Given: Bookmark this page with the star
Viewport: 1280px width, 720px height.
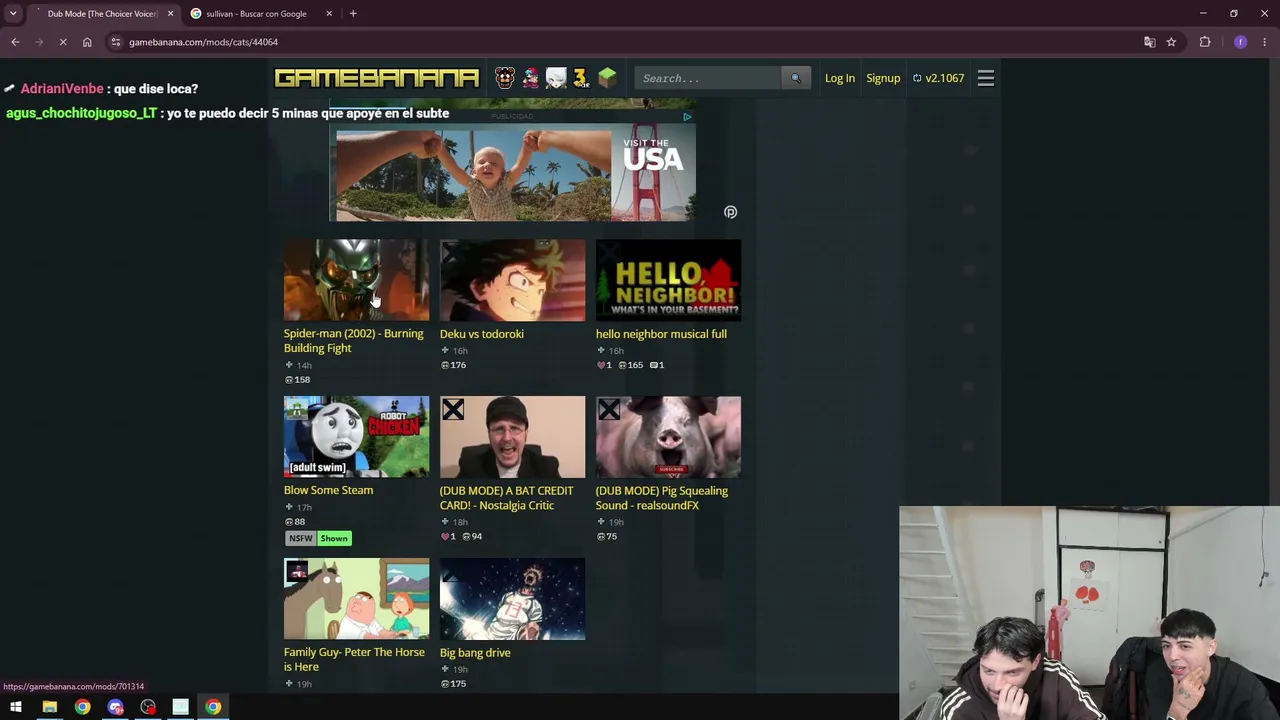Looking at the screenshot, I should [x=1171, y=42].
